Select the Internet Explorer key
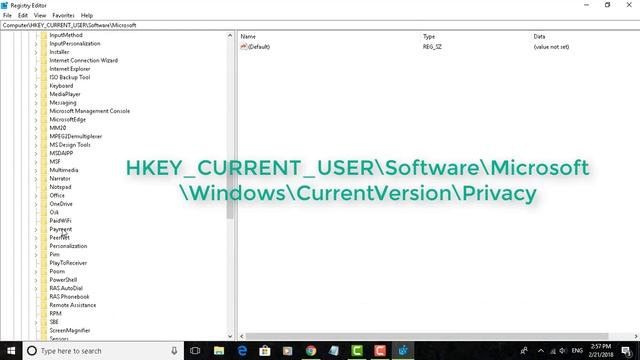 (x=70, y=69)
